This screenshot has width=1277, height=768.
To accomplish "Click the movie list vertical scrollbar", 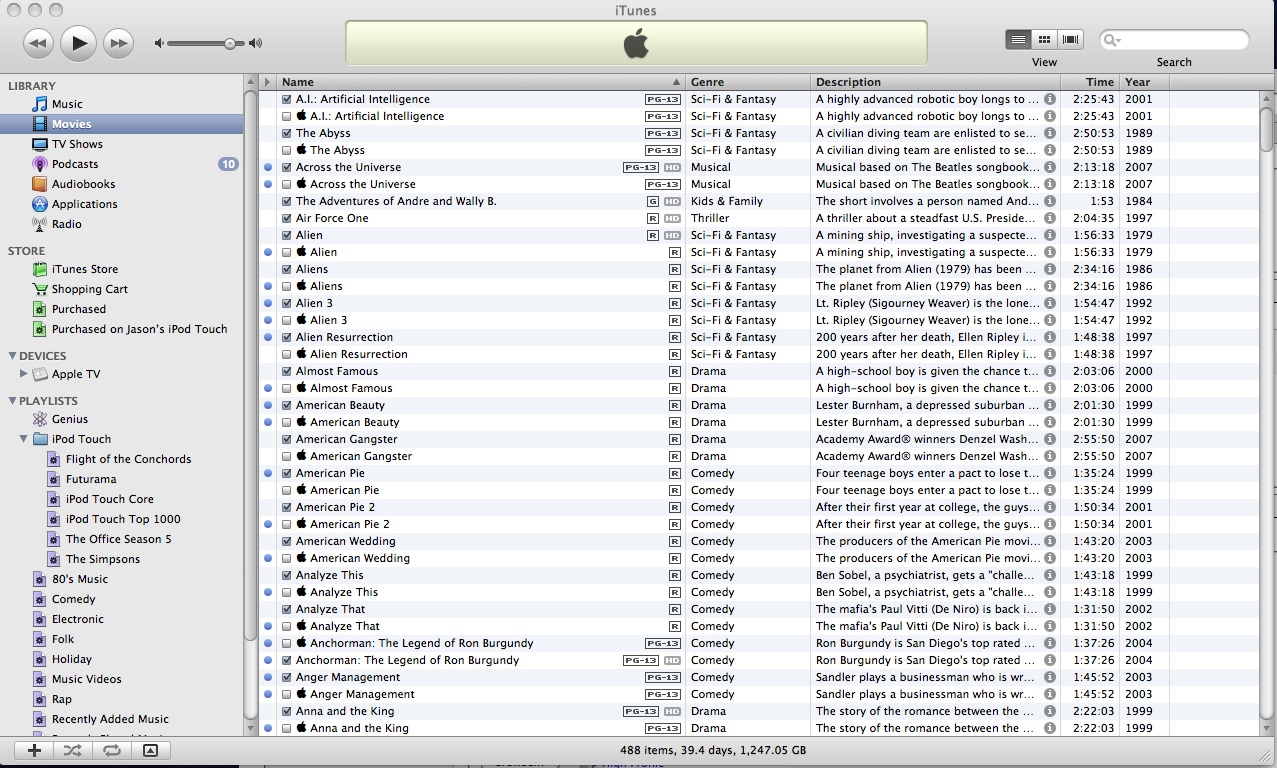I will (1267, 131).
